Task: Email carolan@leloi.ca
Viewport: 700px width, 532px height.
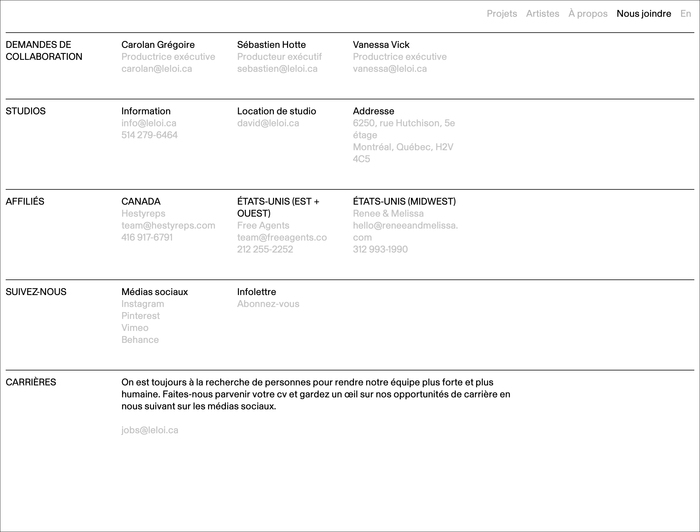Action: click(157, 69)
